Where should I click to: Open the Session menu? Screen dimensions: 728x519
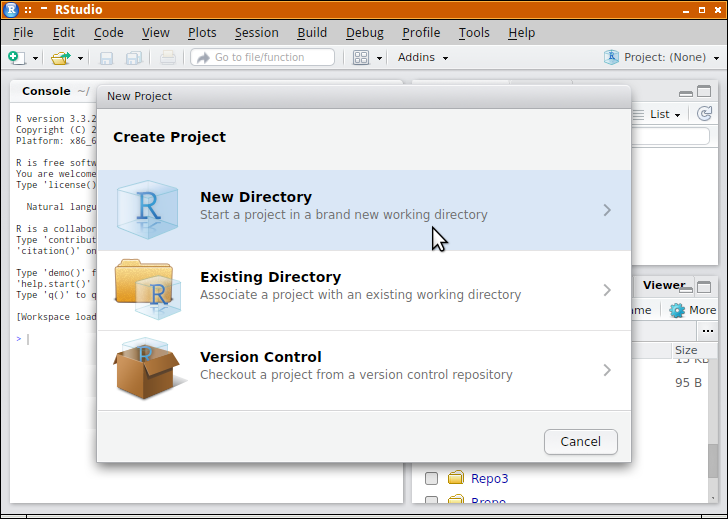click(257, 33)
